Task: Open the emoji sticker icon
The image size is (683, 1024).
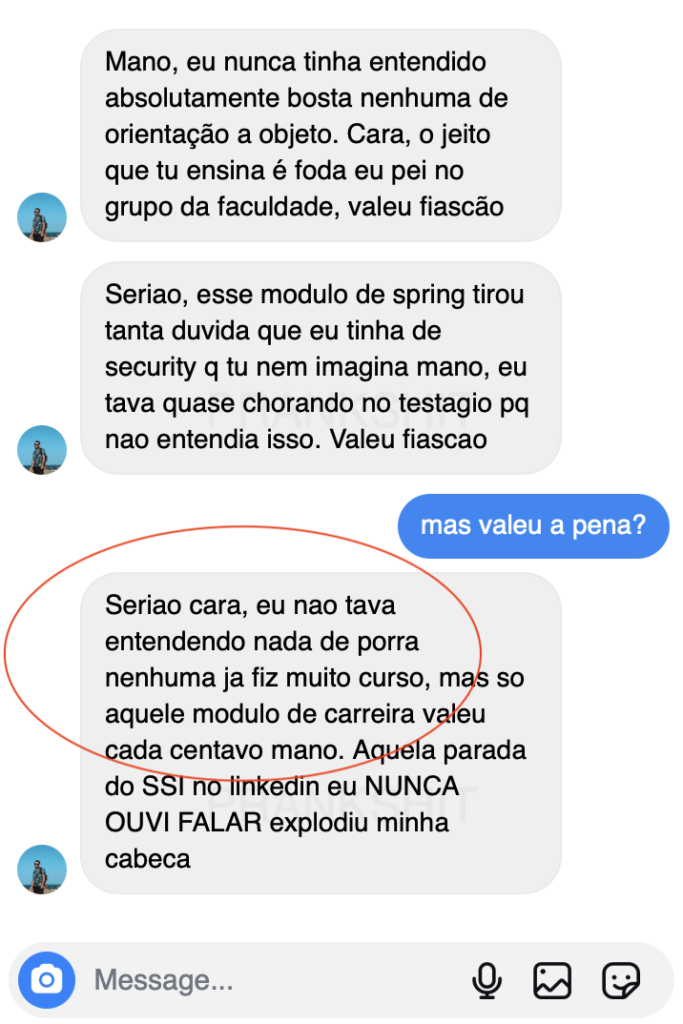Action: click(x=622, y=980)
